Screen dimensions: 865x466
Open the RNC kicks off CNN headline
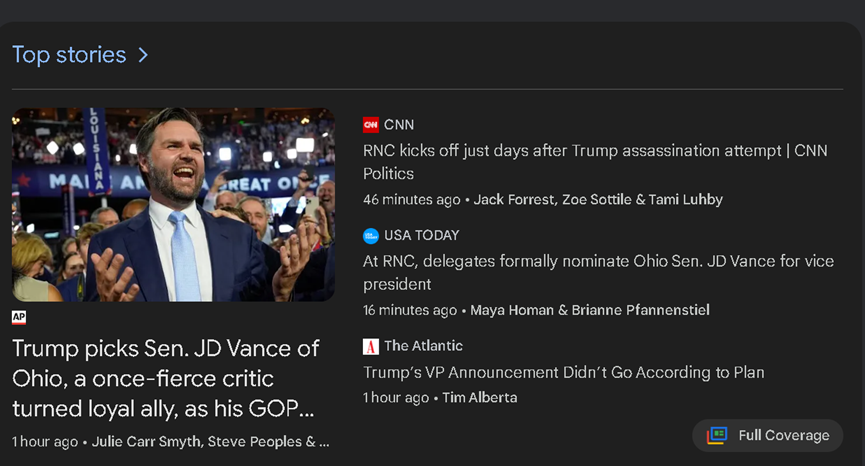pyautogui.click(x=595, y=162)
